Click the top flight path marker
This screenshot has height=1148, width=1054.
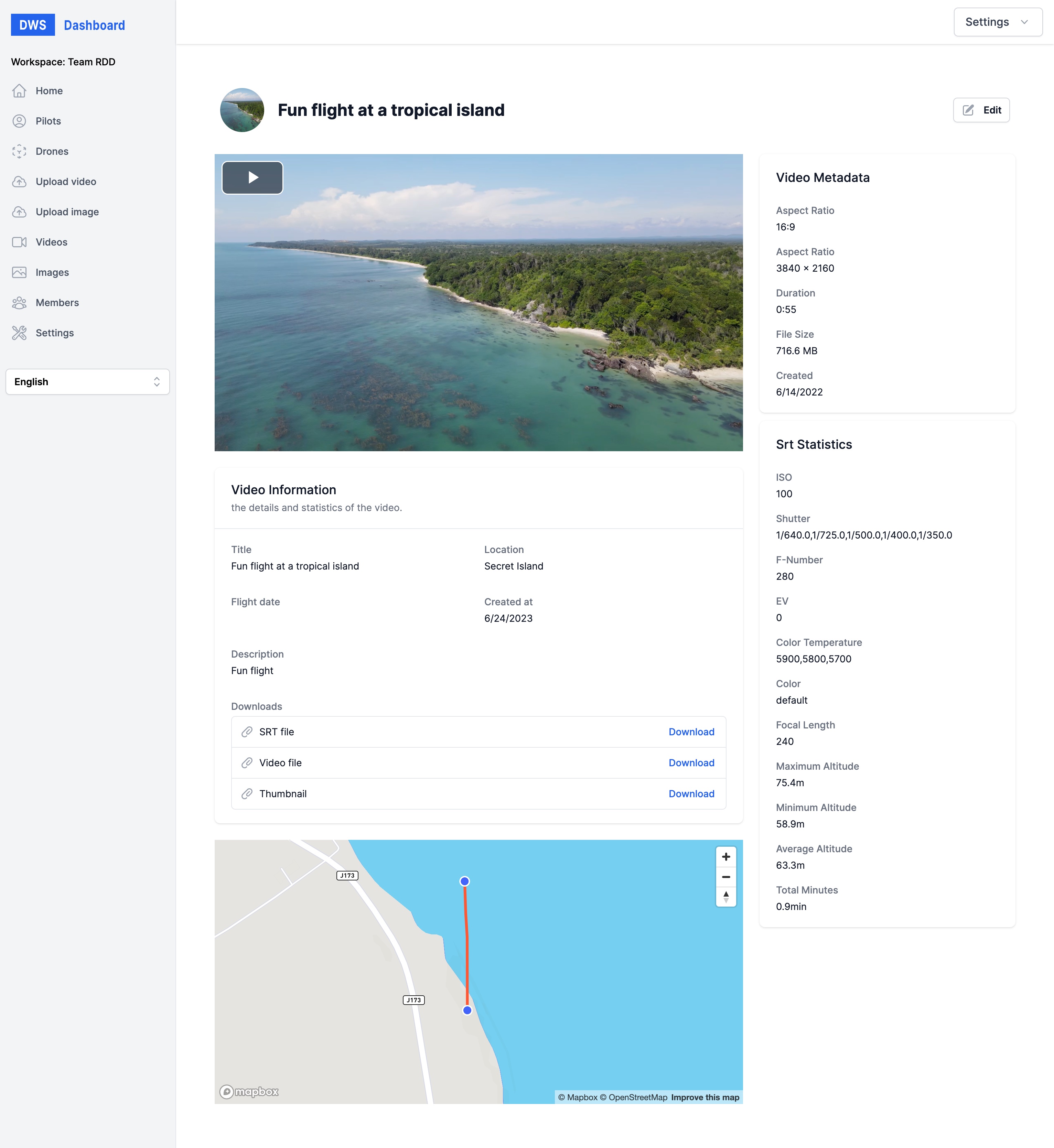464,881
